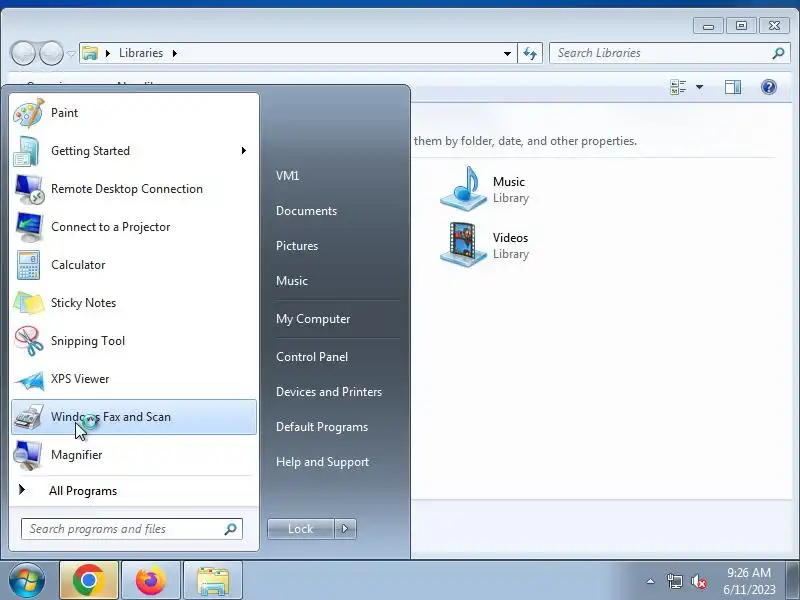Click the Windows Start orb

click(x=26, y=581)
